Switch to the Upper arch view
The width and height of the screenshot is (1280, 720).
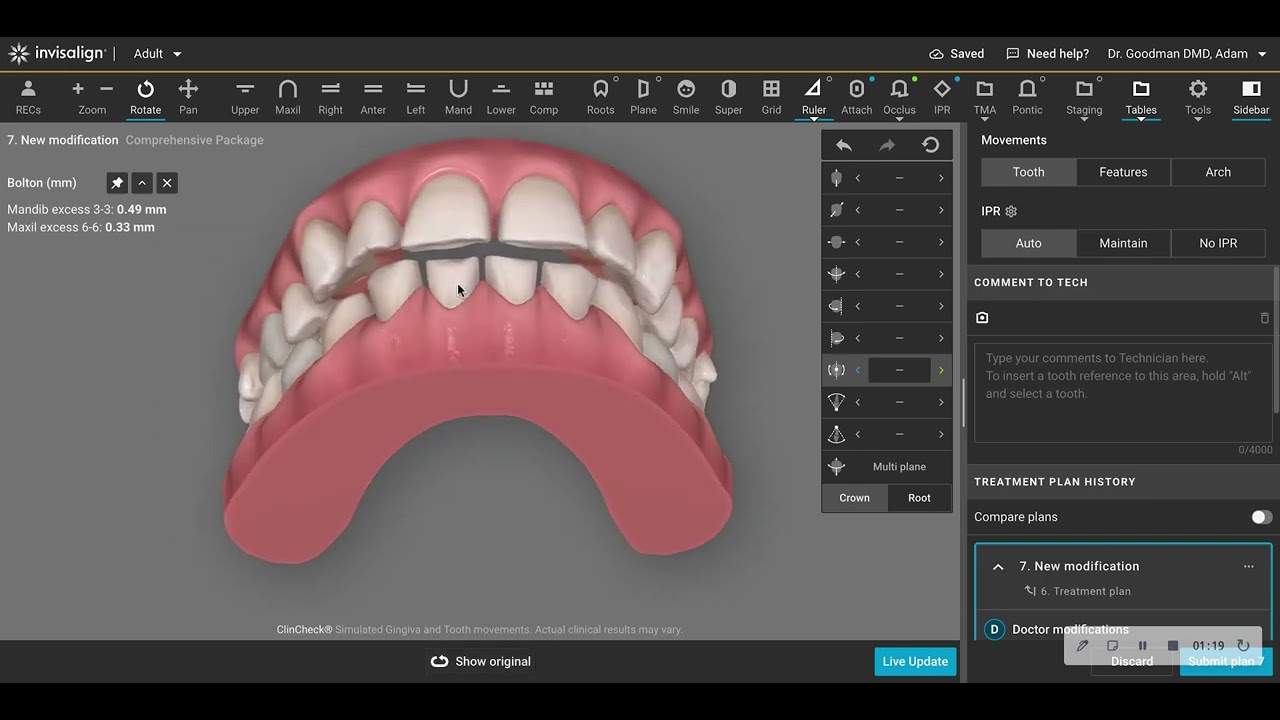(x=245, y=97)
